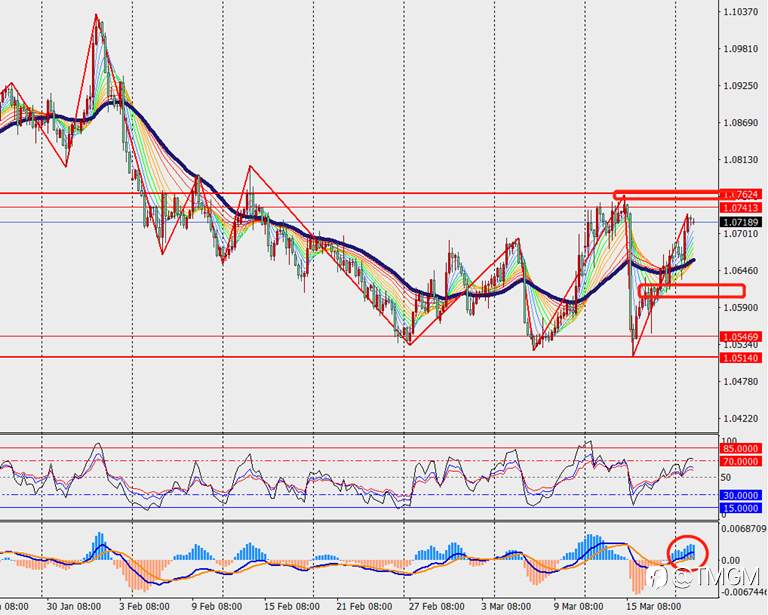Click the 1.04220 price axis label

[743, 418]
